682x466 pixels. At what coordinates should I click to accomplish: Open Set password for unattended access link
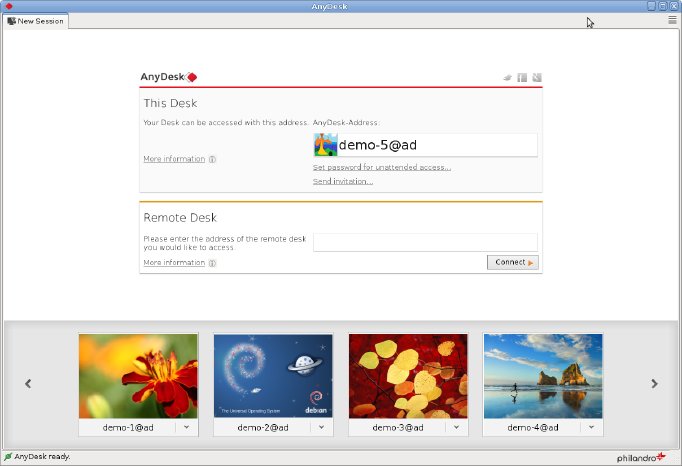(382, 167)
